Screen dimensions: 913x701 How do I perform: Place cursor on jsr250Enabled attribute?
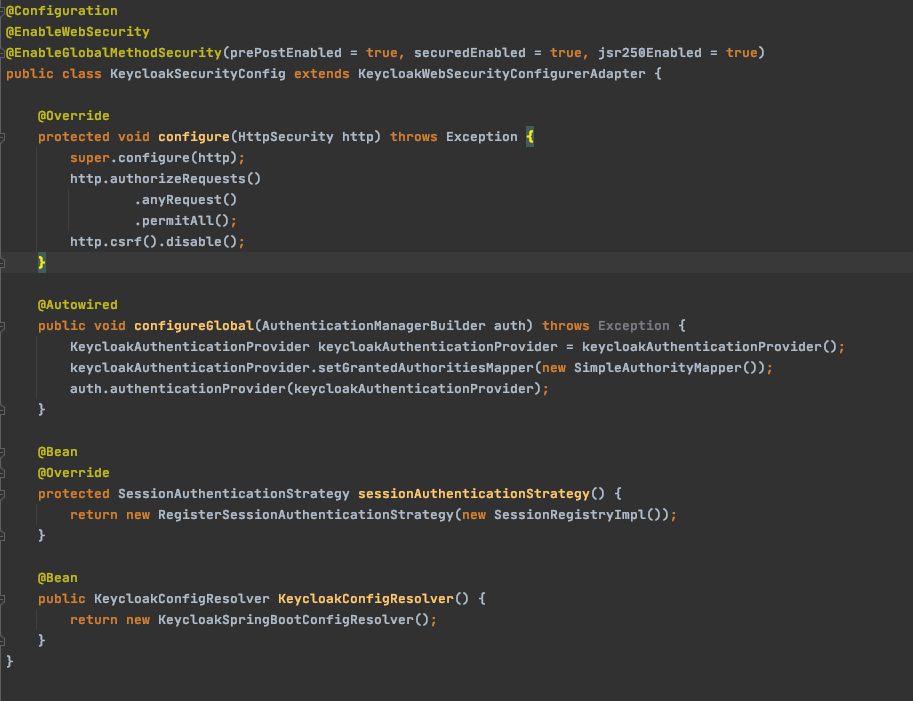(x=650, y=53)
